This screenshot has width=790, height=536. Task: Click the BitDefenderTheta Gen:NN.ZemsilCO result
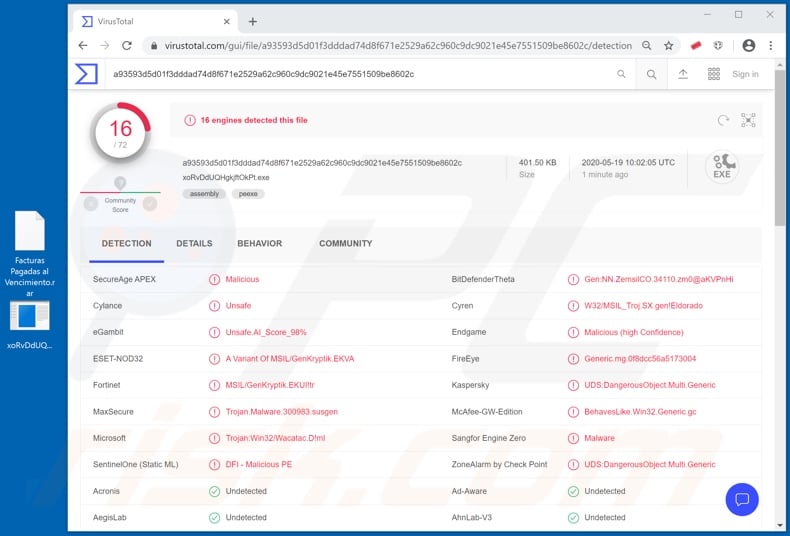659,279
